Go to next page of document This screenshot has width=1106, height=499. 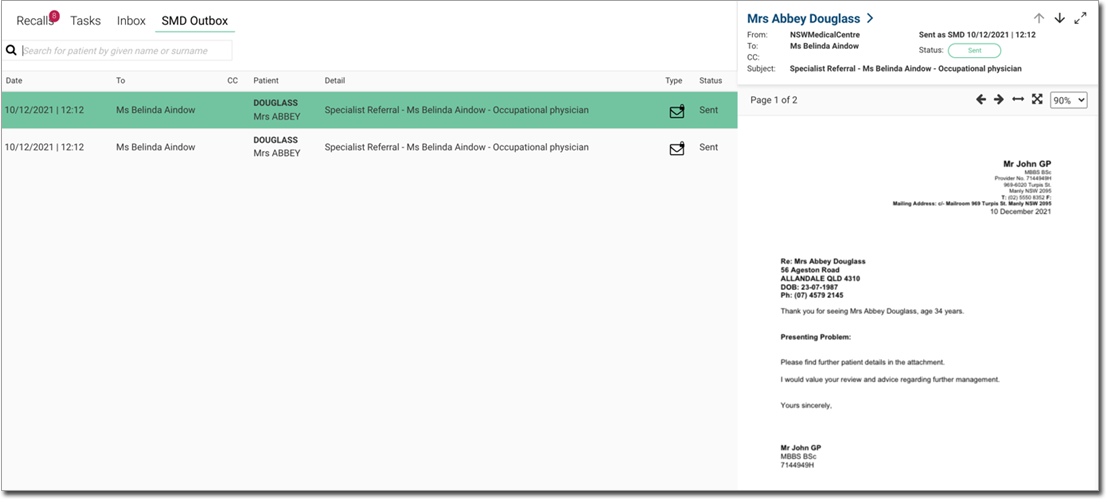pyautogui.click(x=998, y=100)
